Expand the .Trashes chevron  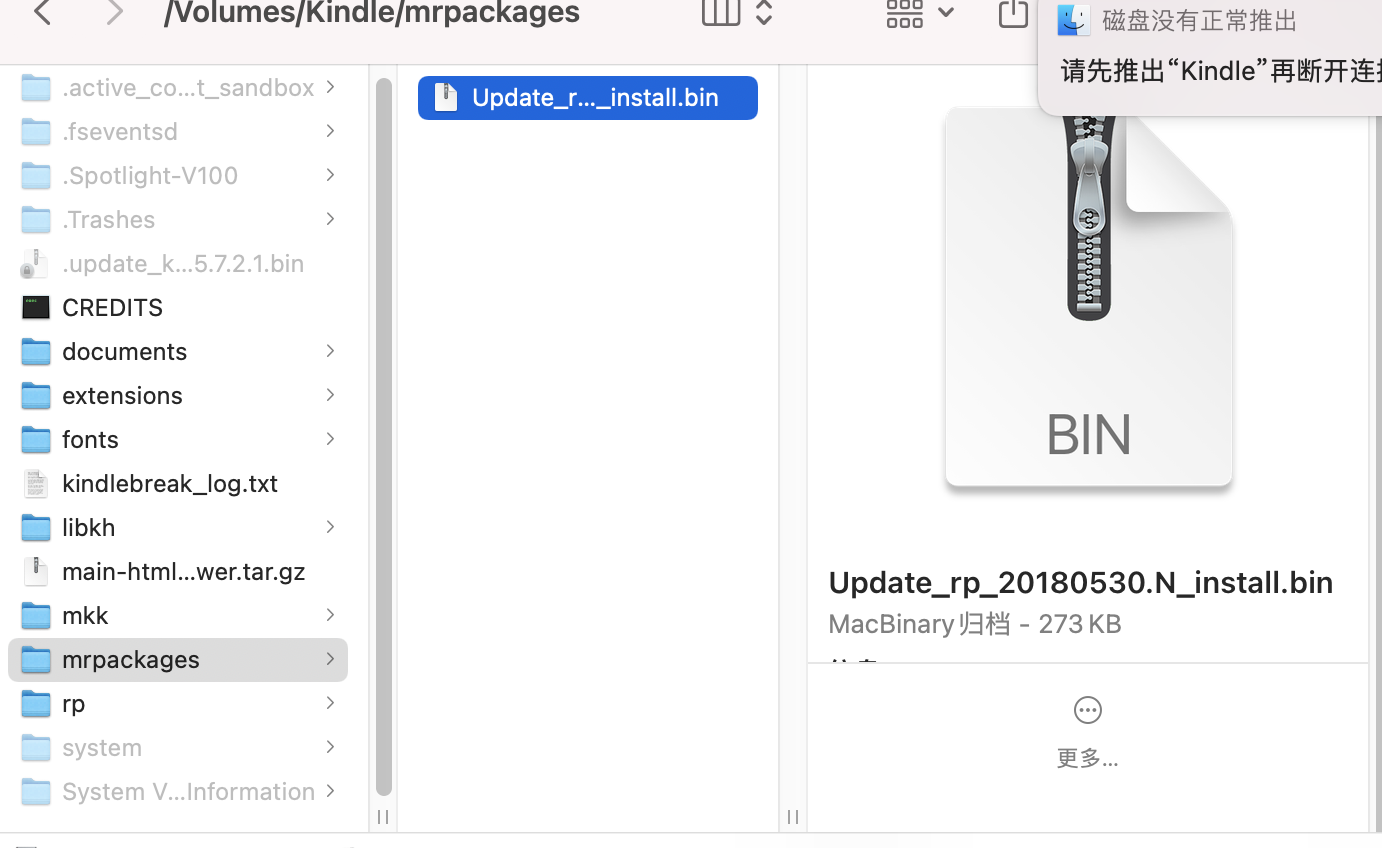330,219
